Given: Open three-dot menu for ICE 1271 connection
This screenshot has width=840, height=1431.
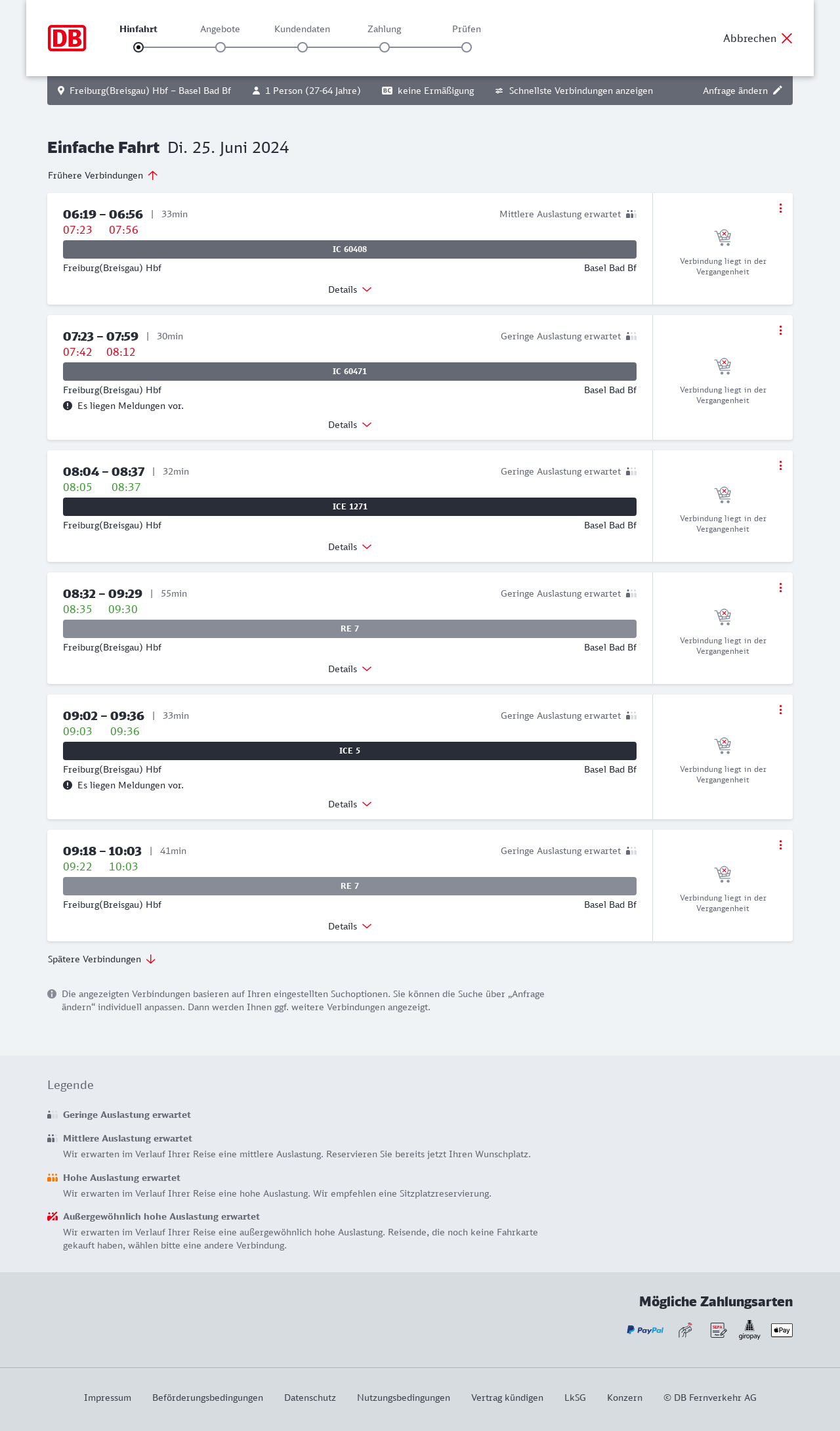Looking at the screenshot, I should [780, 465].
